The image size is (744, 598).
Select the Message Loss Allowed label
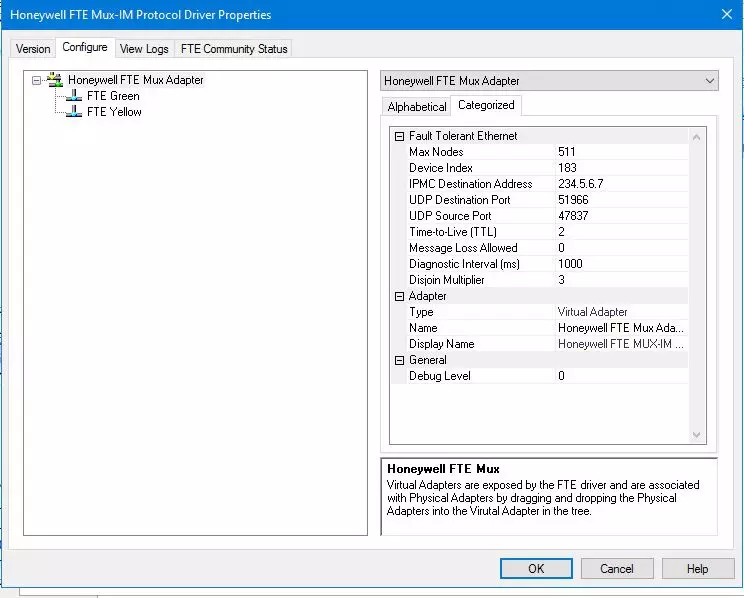(x=463, y=248)
